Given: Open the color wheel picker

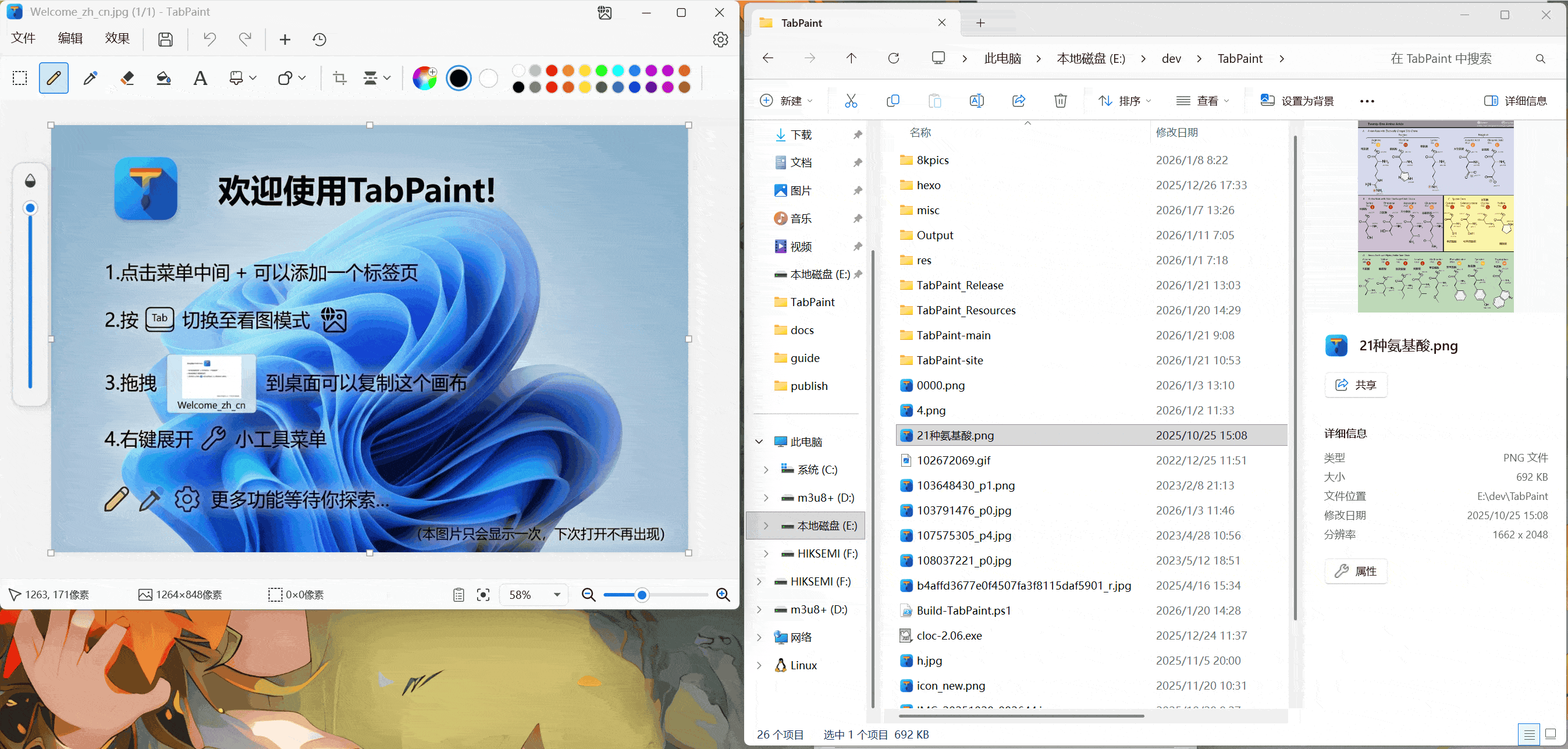Looking at the screenshot, I should (x=424, y=78).
